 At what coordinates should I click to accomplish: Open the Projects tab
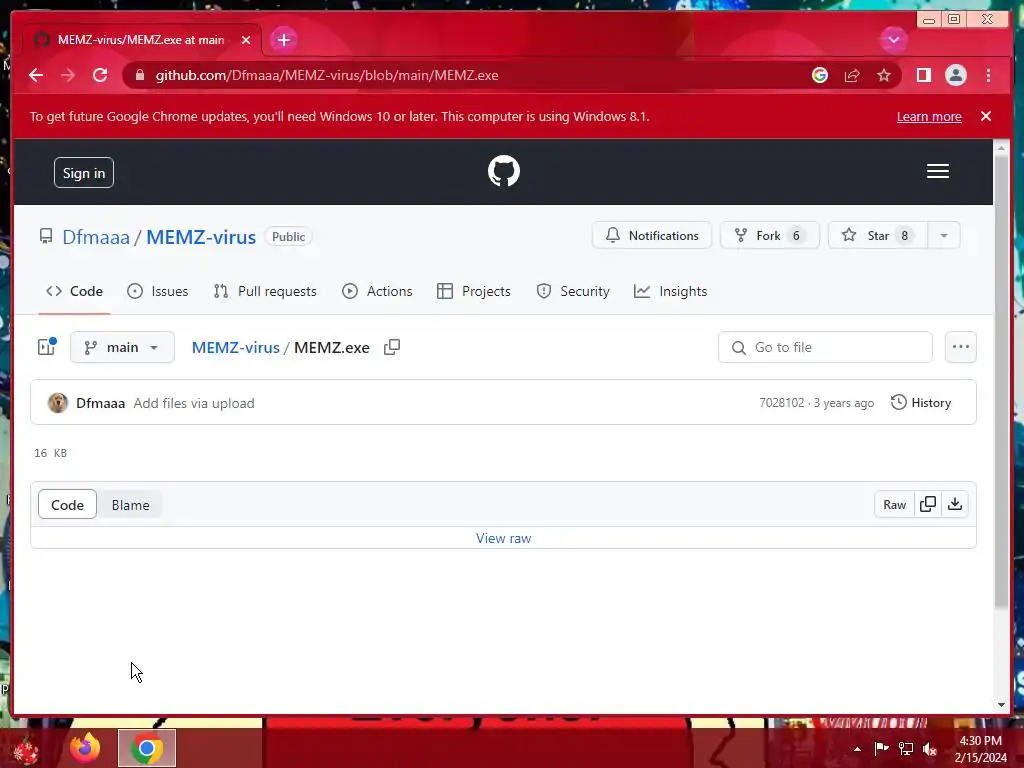click(473, 291)
